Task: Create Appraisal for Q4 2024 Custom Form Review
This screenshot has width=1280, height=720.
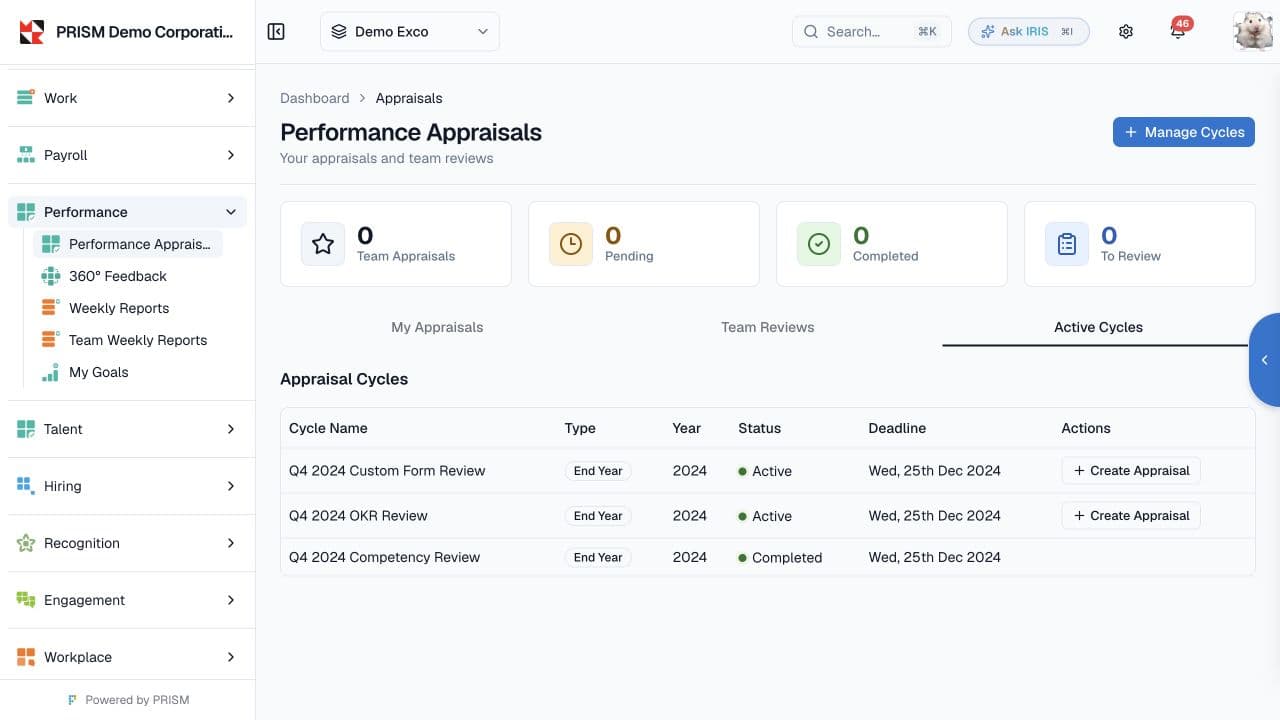Action: 1131,470
